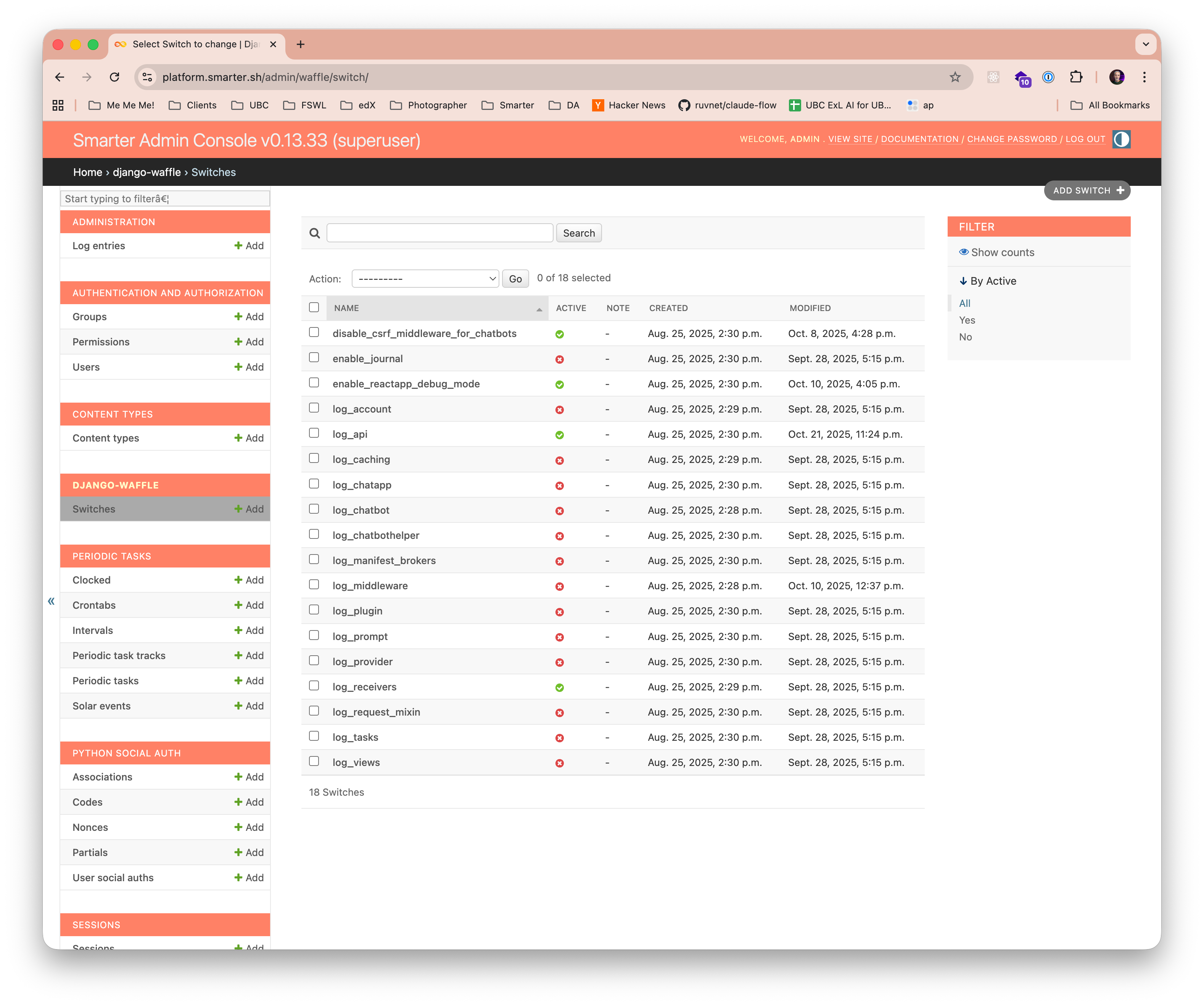Screen dimensions: 1204x1006
Task: Toggle the select-all checkbox in header
Action: [x=314, y=308]
